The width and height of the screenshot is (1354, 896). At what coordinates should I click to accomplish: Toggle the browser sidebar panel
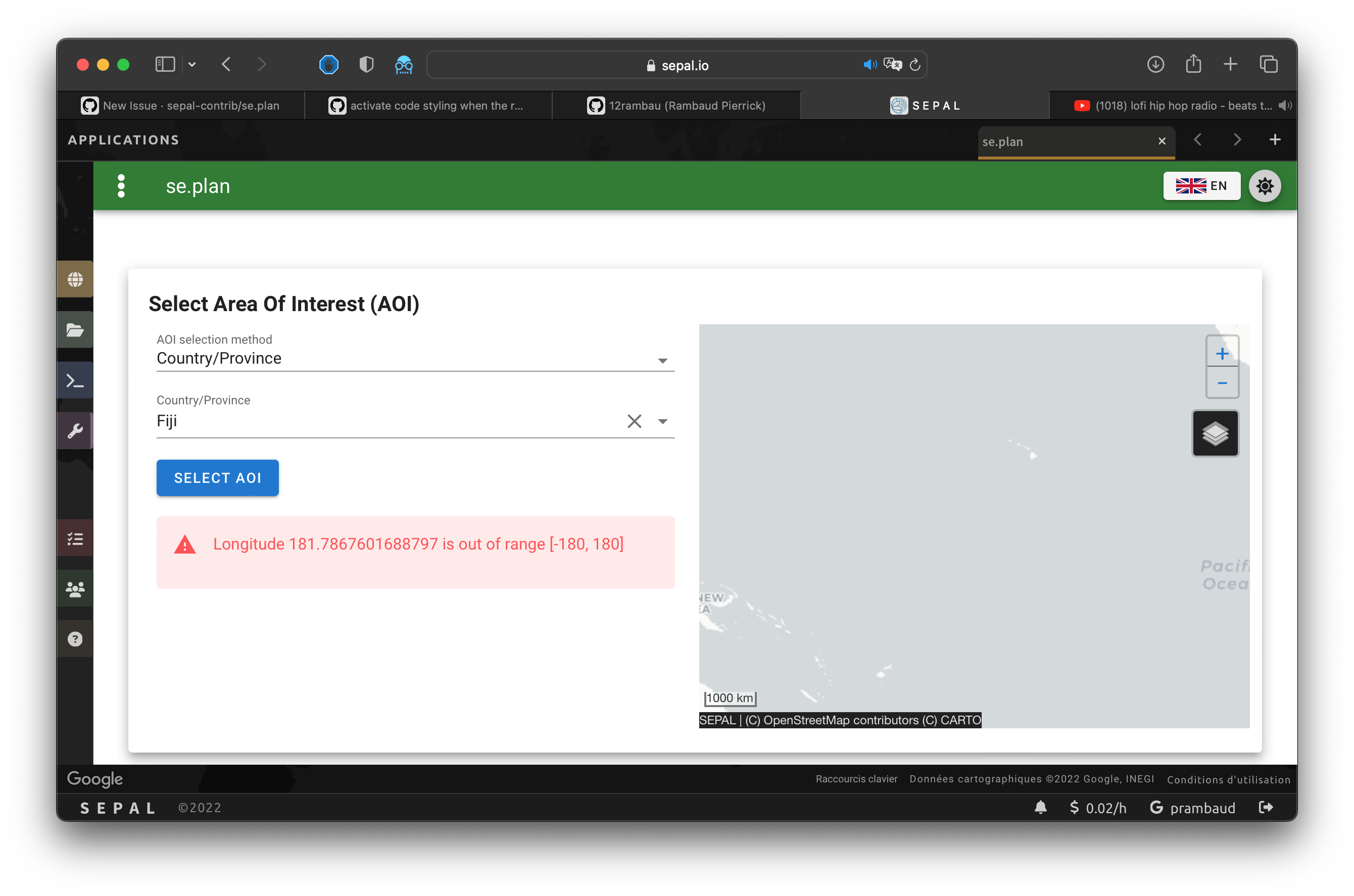click(165, 64)
